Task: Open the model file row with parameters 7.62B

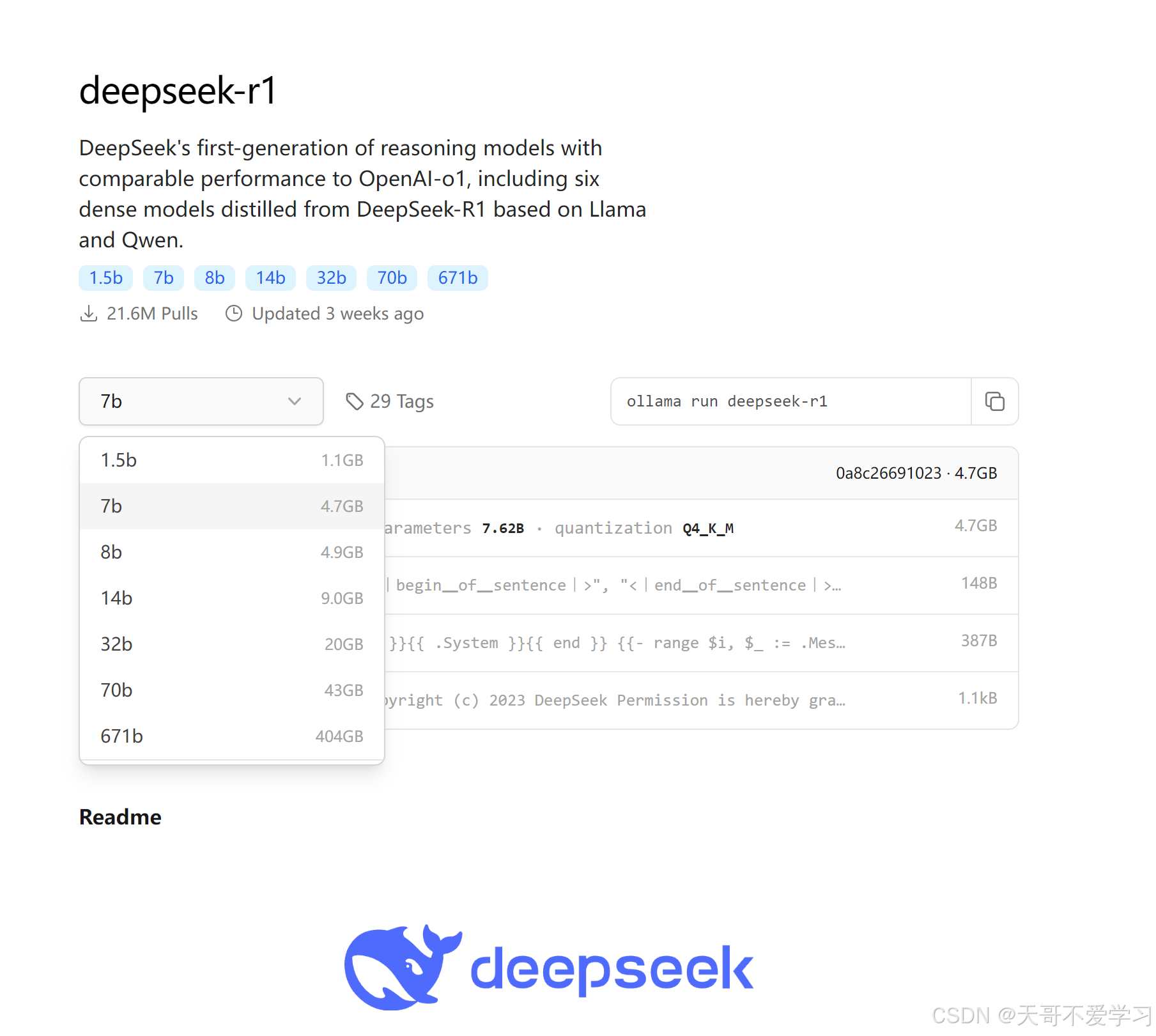Action: 701,528
